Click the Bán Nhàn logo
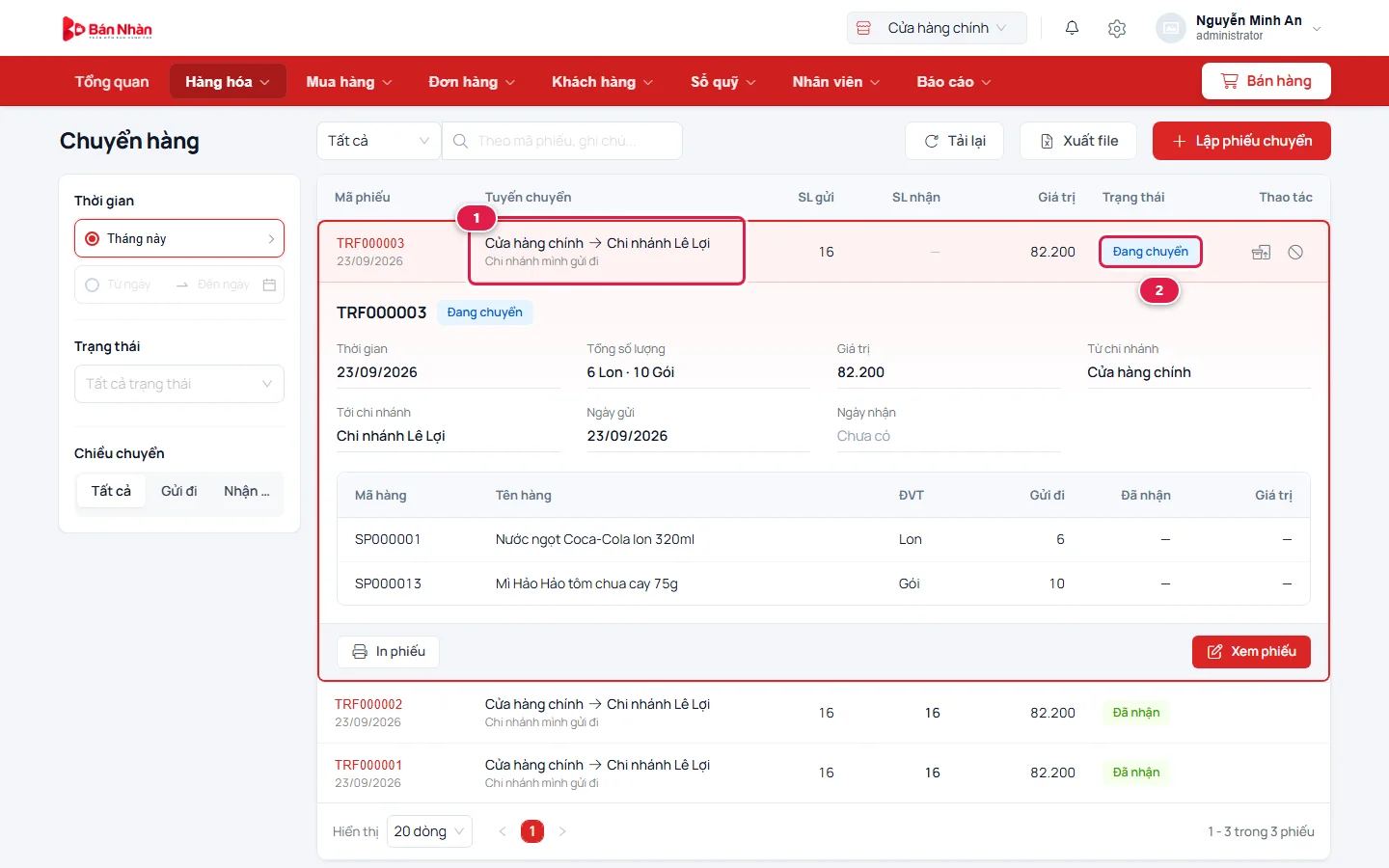The image size is (1389, 868). 107,29
